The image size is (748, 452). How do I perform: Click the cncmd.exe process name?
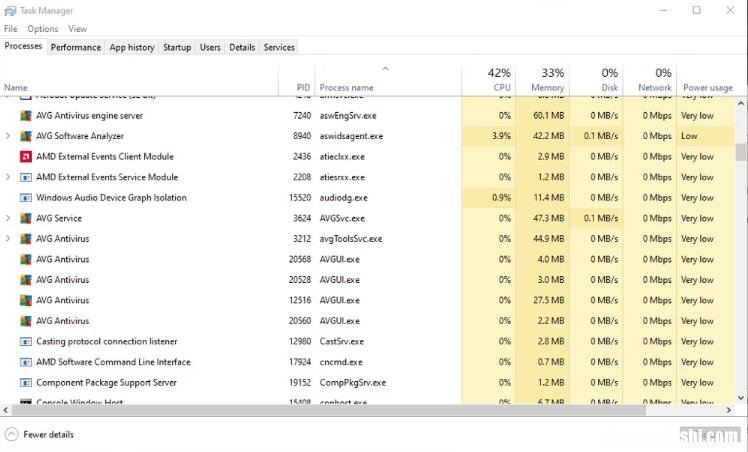pos(341,362)
